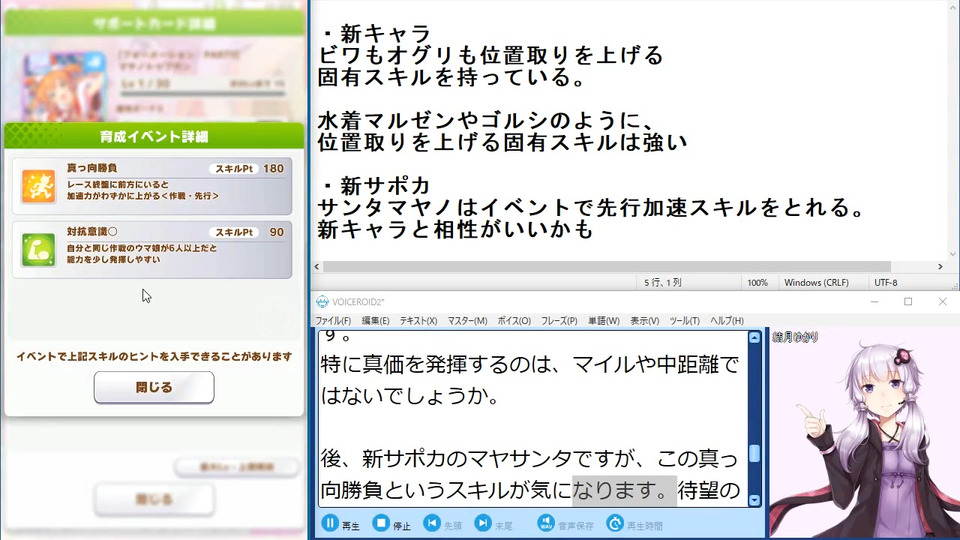Click the ・新サポカ line in Notepad
Screen dimensions: 960x540
(x=375, y=186)
